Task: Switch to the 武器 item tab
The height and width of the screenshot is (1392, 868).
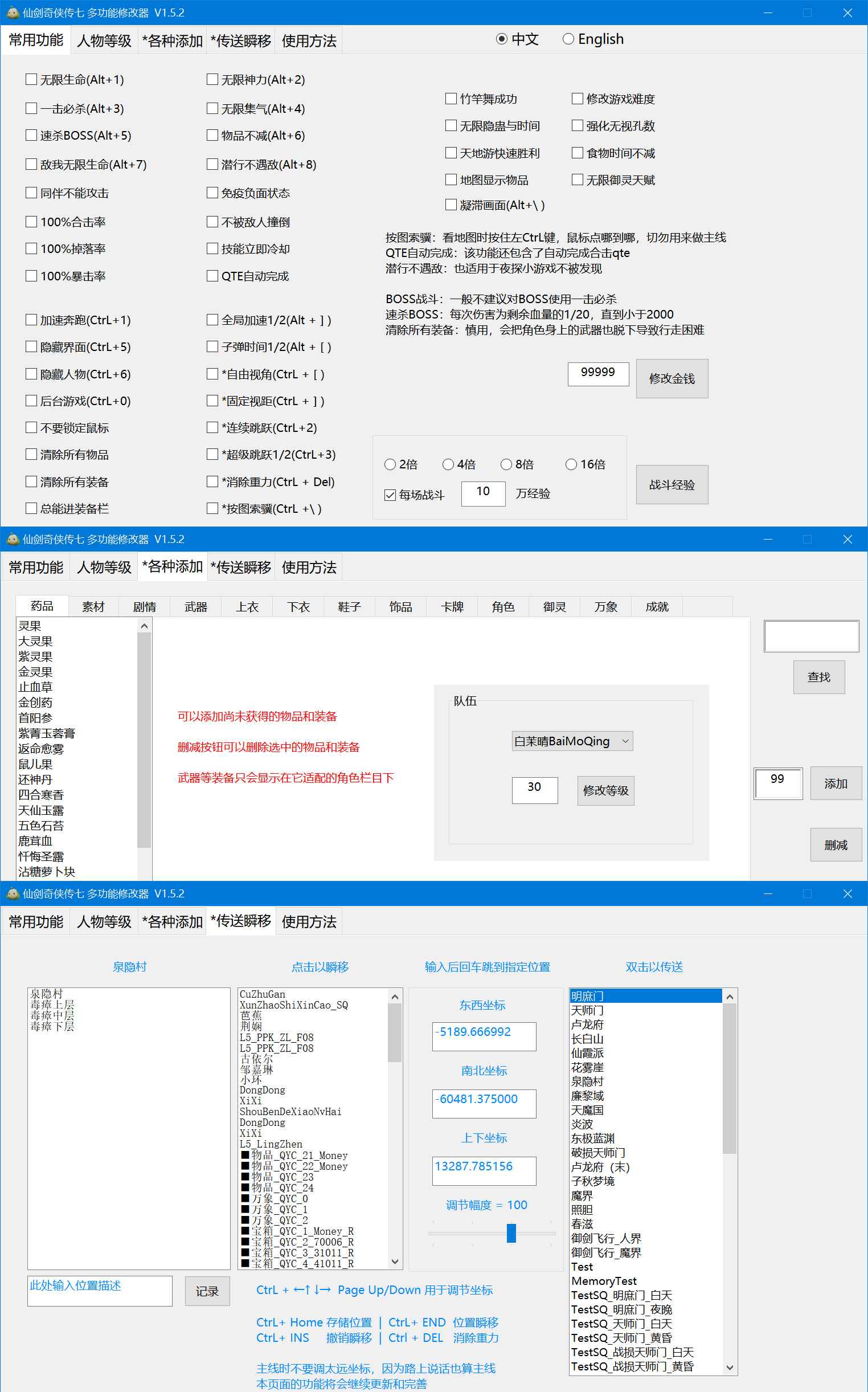Action: [196, 606]
